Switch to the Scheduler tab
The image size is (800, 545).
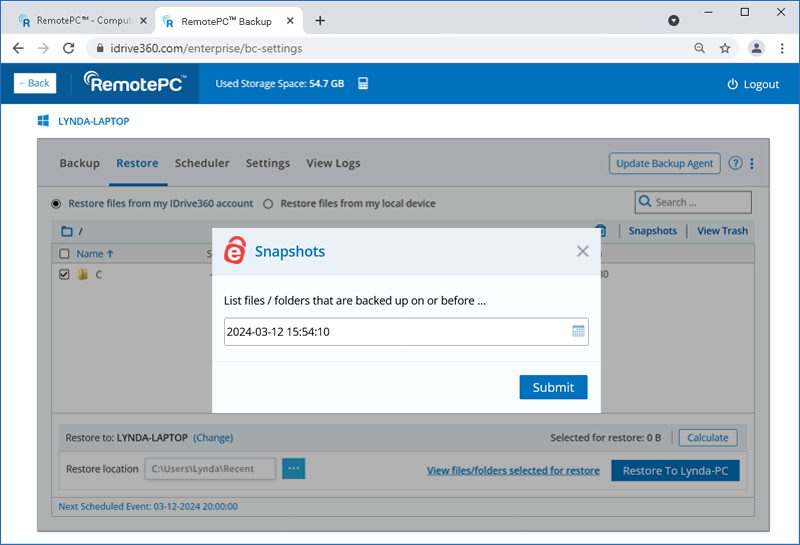202,163
